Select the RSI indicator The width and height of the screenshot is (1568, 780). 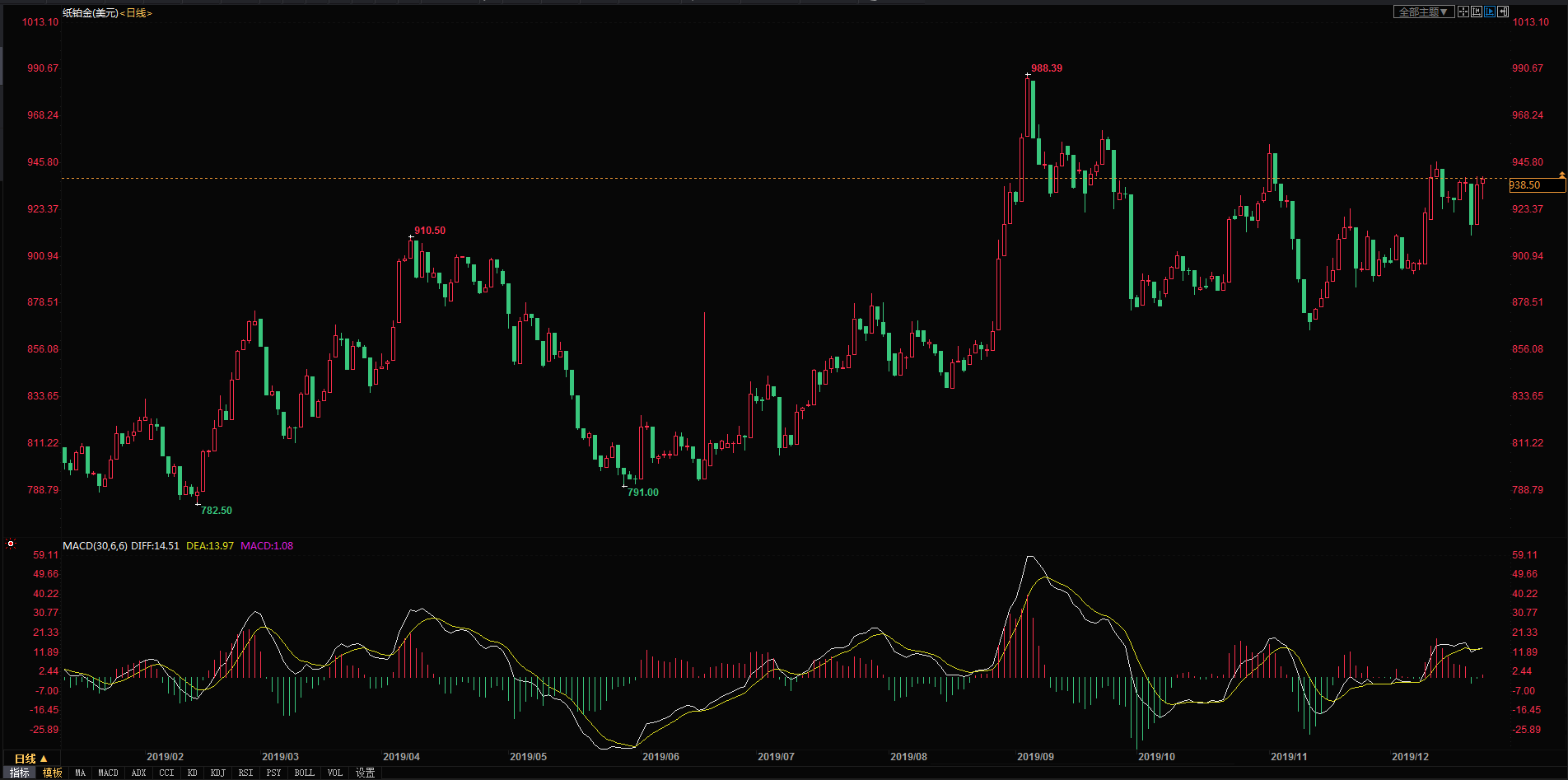245,773
